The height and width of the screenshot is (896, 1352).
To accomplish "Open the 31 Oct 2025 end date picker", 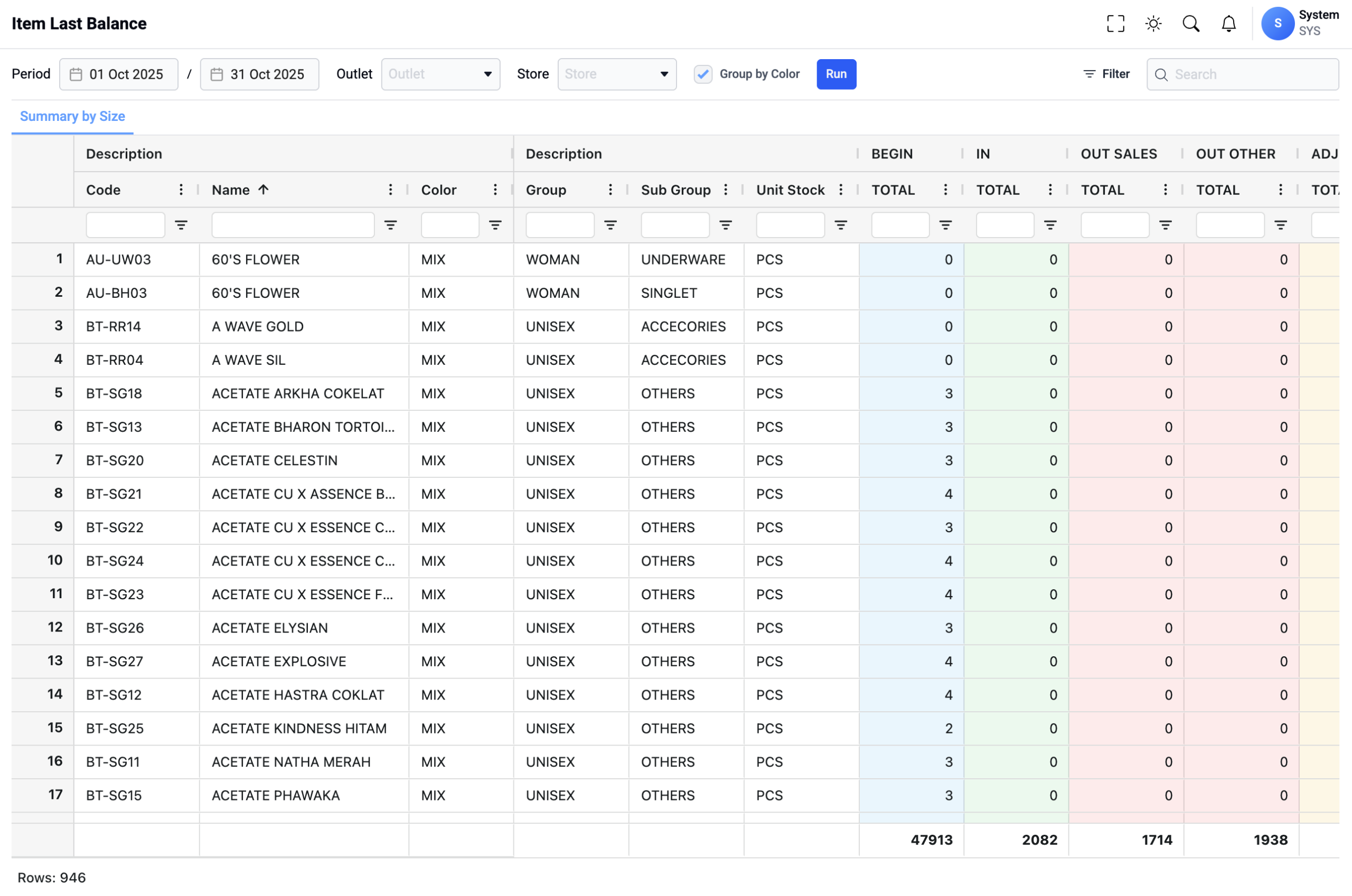I will tap(259, 74).
